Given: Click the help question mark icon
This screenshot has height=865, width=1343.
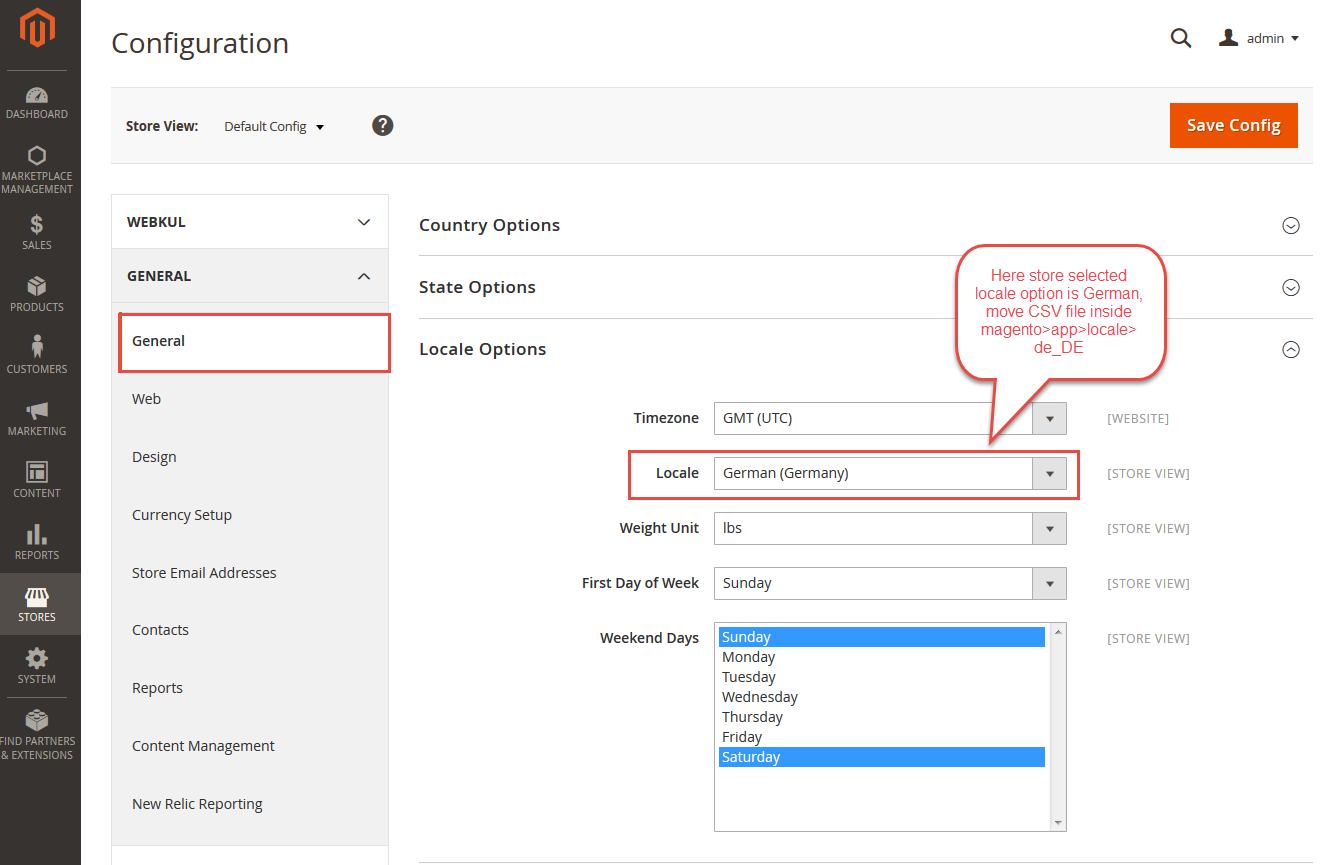Looking at the screenshot, I should [382, 125].
